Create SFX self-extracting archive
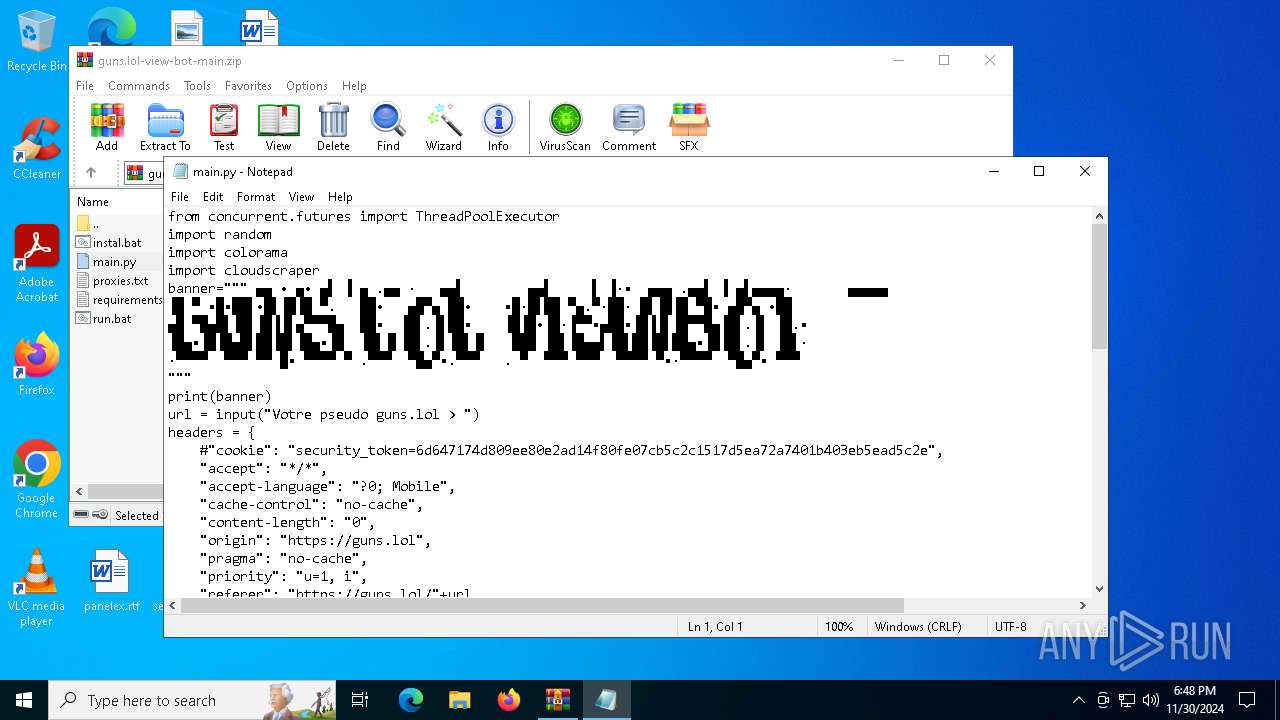Image resolution: width=1280 pixels, height=720 pixels. [x=689, y=127]
